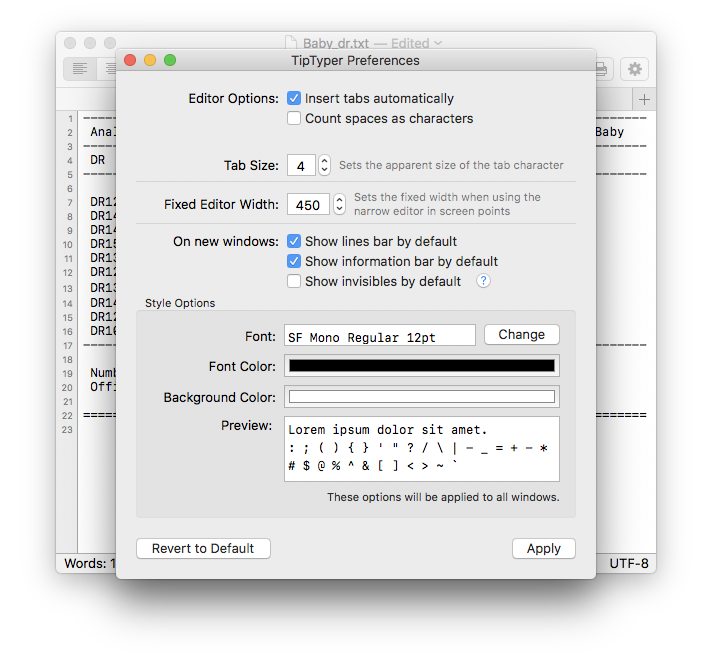Image resolution: width=712 pixels, height=653 pixels.
Task: Open Edited dropdown in Baby_dr.txt title
Action: [416, 43]
